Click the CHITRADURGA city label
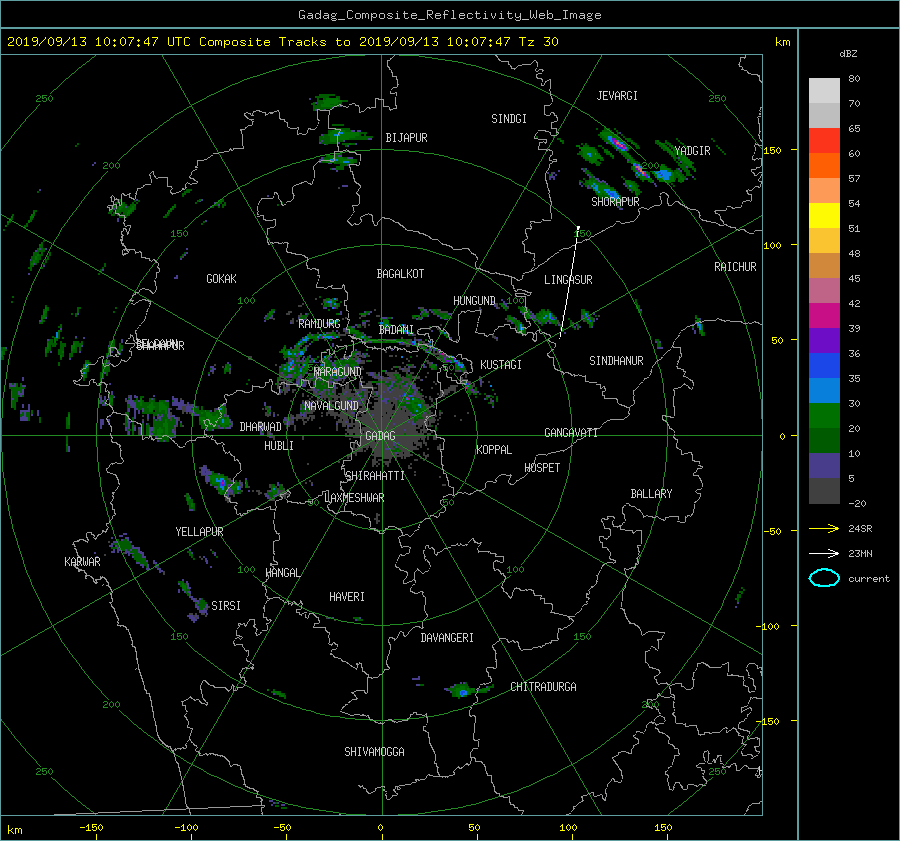The height and width of the screenshot is (841, 900). (x=543, y=687)
